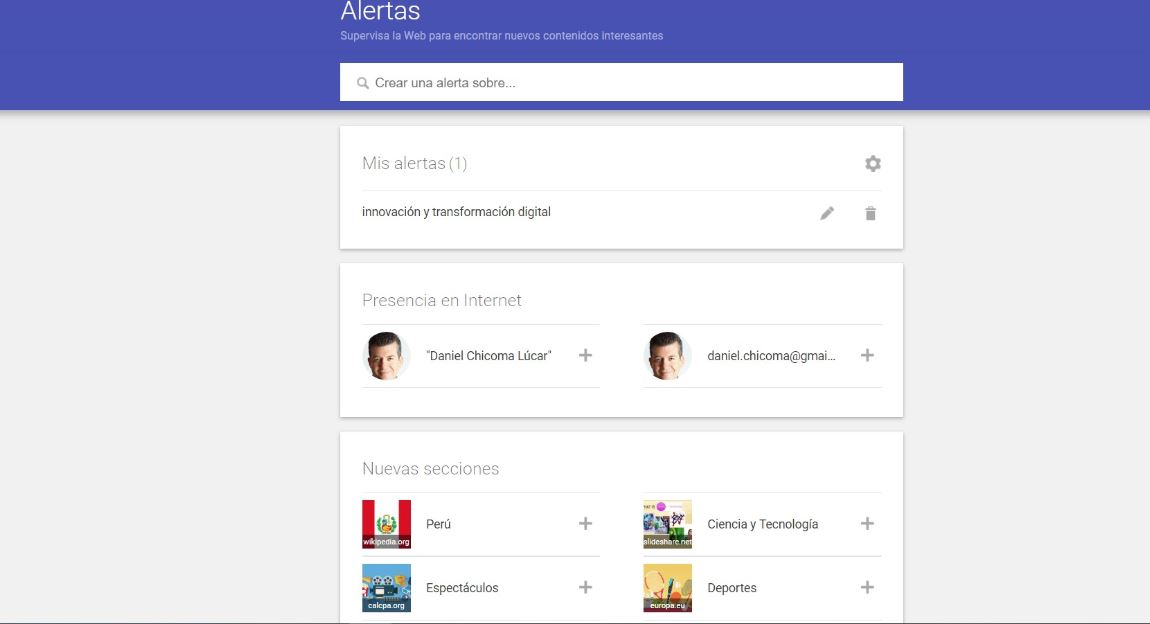The width and height of the screenshot is (1150, 624).
Task: Click the search magnifier icon
Action: pyautogui.click(x=363, y=83)
